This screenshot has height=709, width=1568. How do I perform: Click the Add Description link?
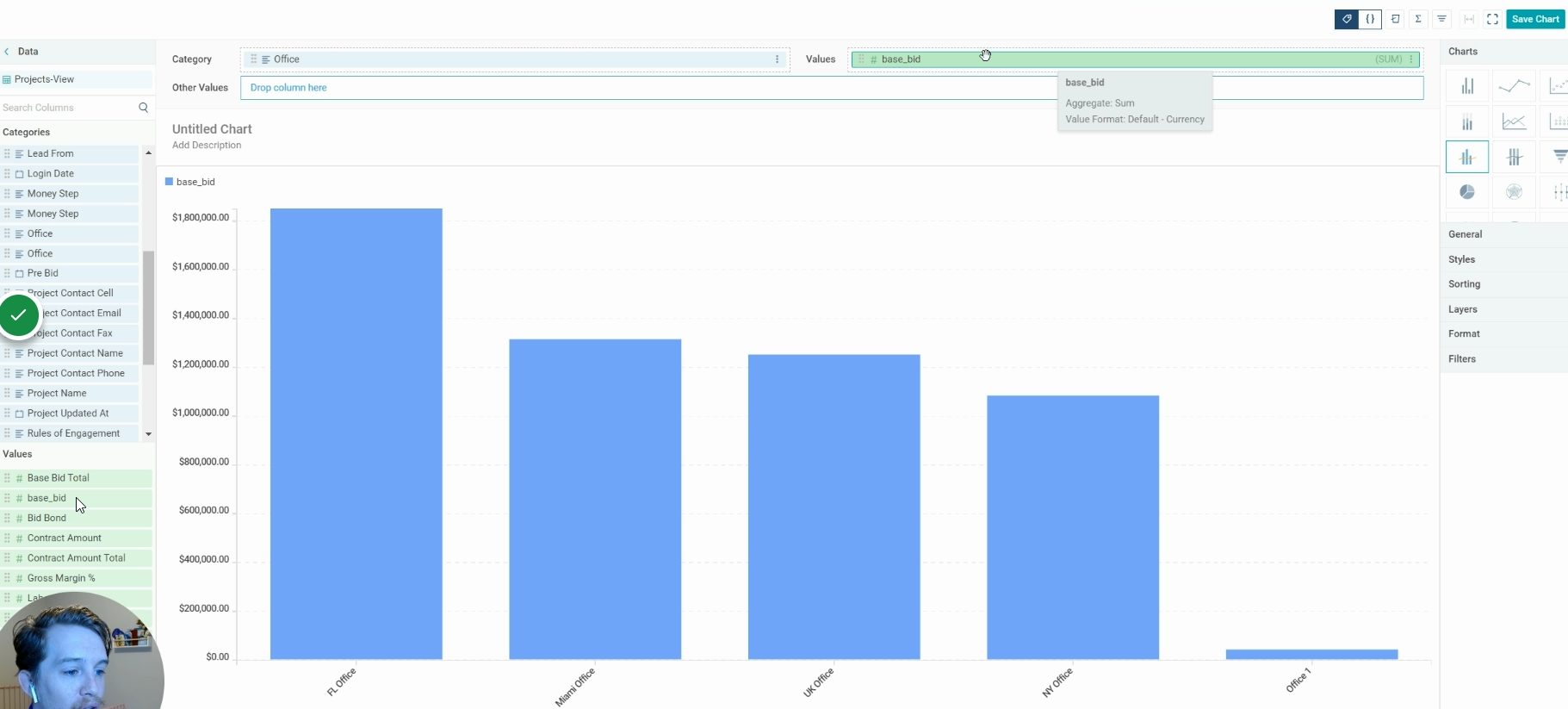(207, 146)
